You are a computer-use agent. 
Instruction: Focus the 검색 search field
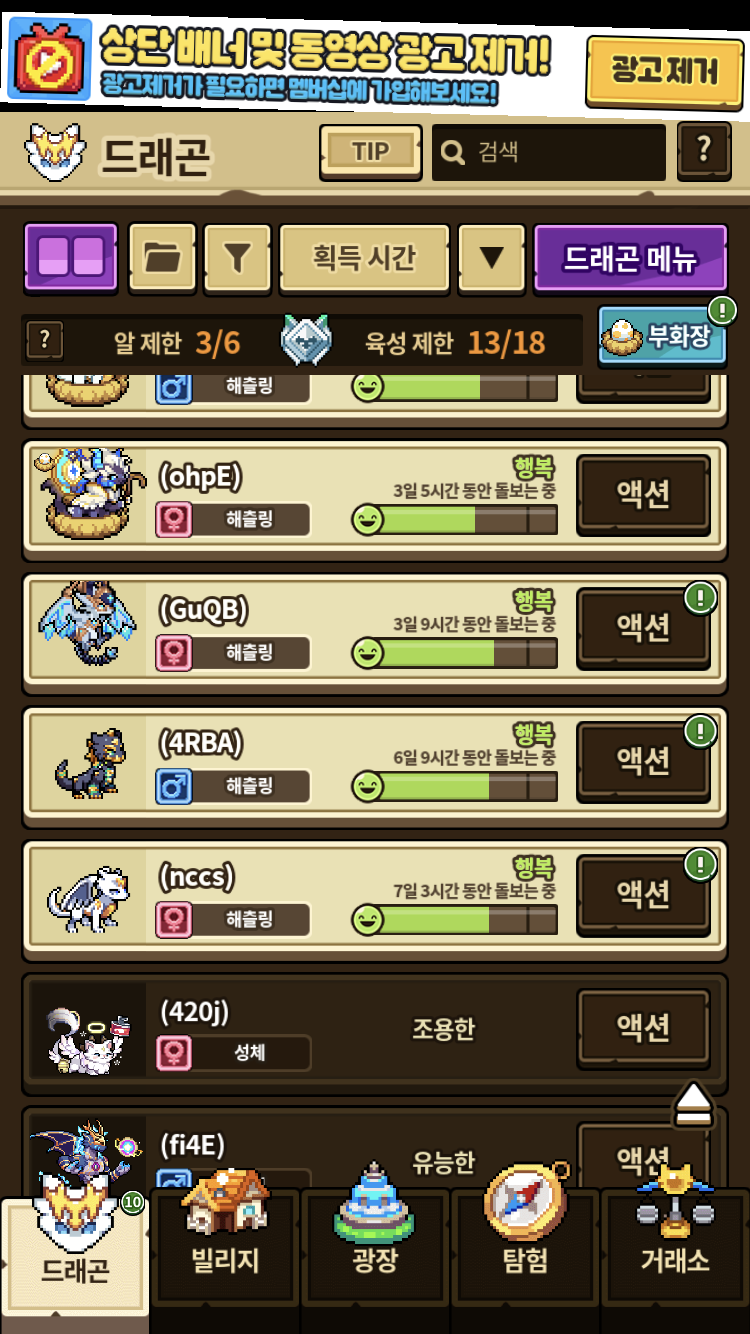pyautogui.click(x=549, y=152)
